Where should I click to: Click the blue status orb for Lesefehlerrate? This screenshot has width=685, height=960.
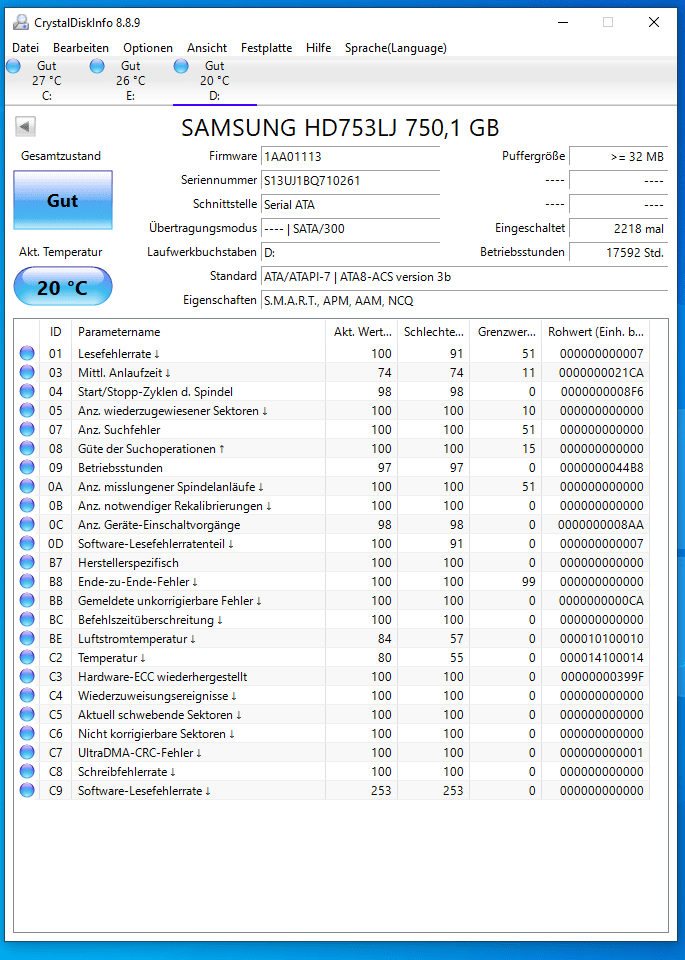tap(27, 353)
